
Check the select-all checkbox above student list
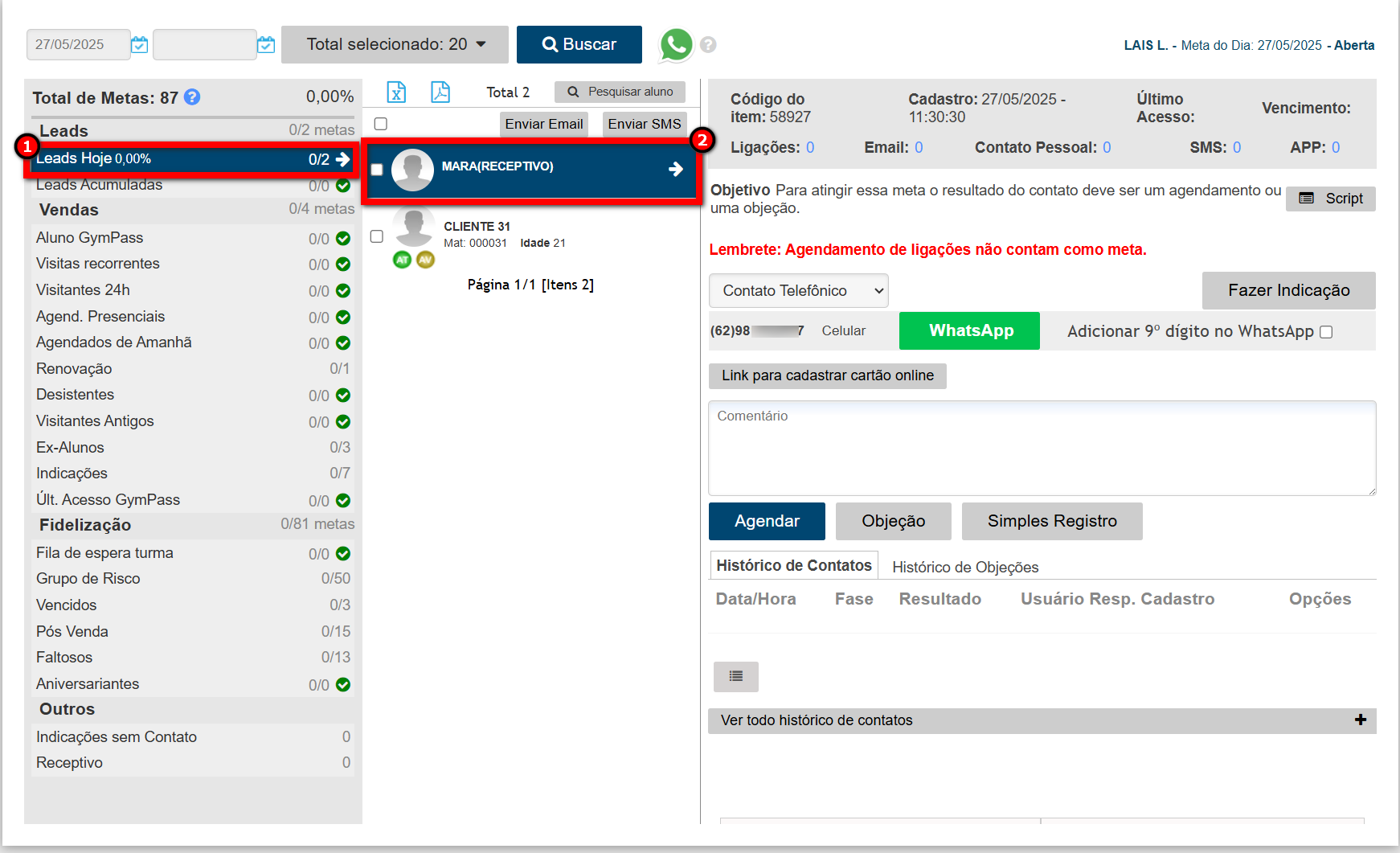coord(381,124)
